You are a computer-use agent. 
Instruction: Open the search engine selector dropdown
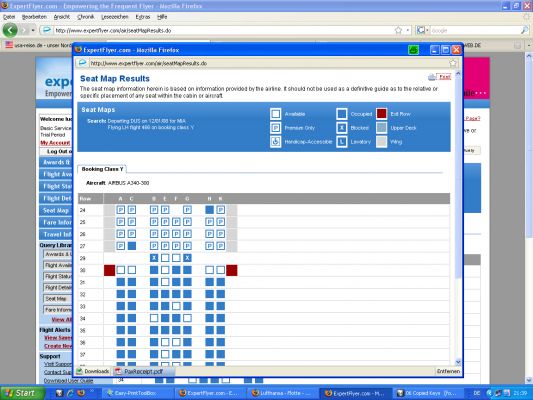[x=422, y=31]
